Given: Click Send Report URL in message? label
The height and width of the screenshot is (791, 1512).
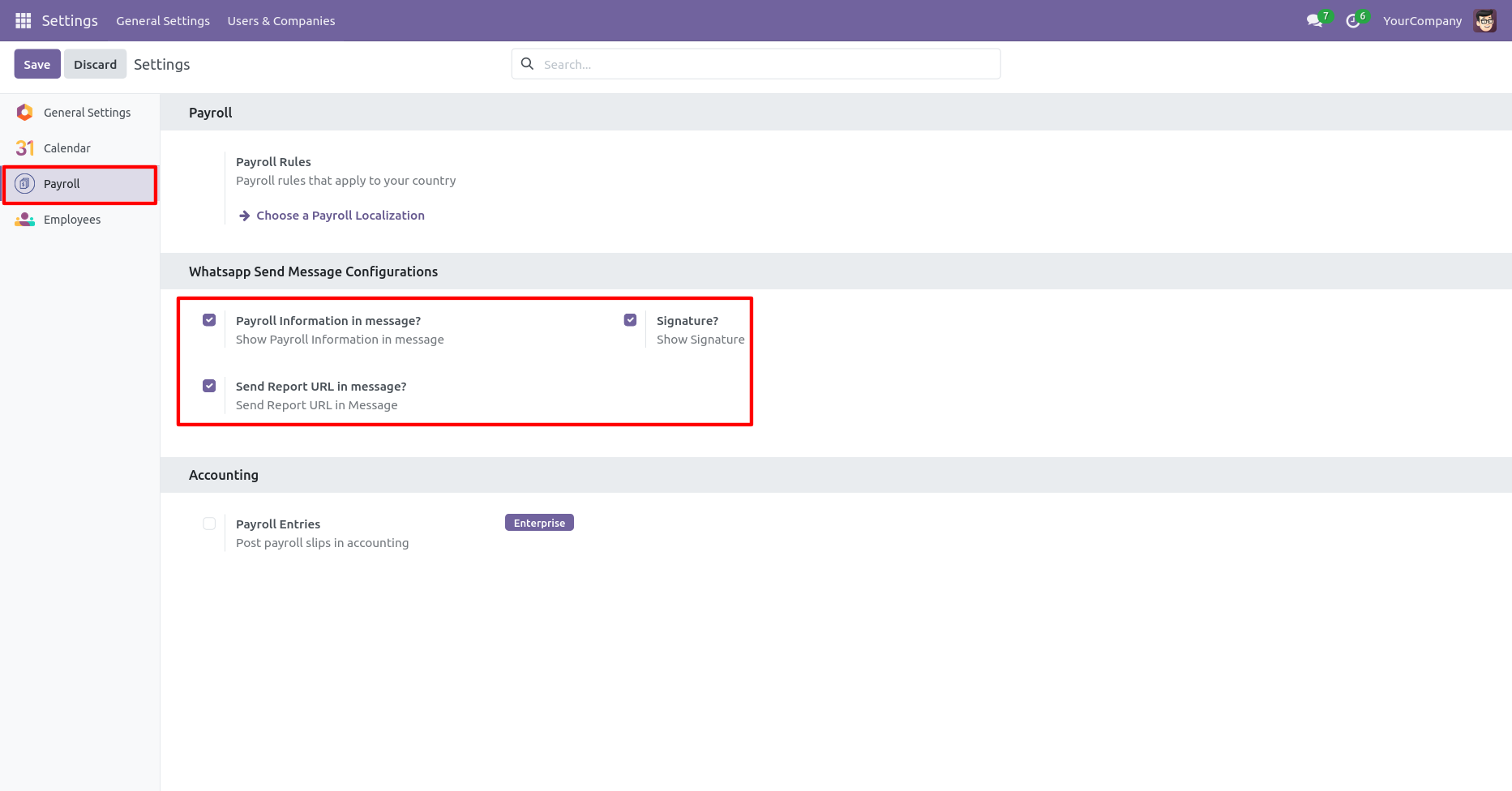Looking at the screenshot, I should (321, 387).
